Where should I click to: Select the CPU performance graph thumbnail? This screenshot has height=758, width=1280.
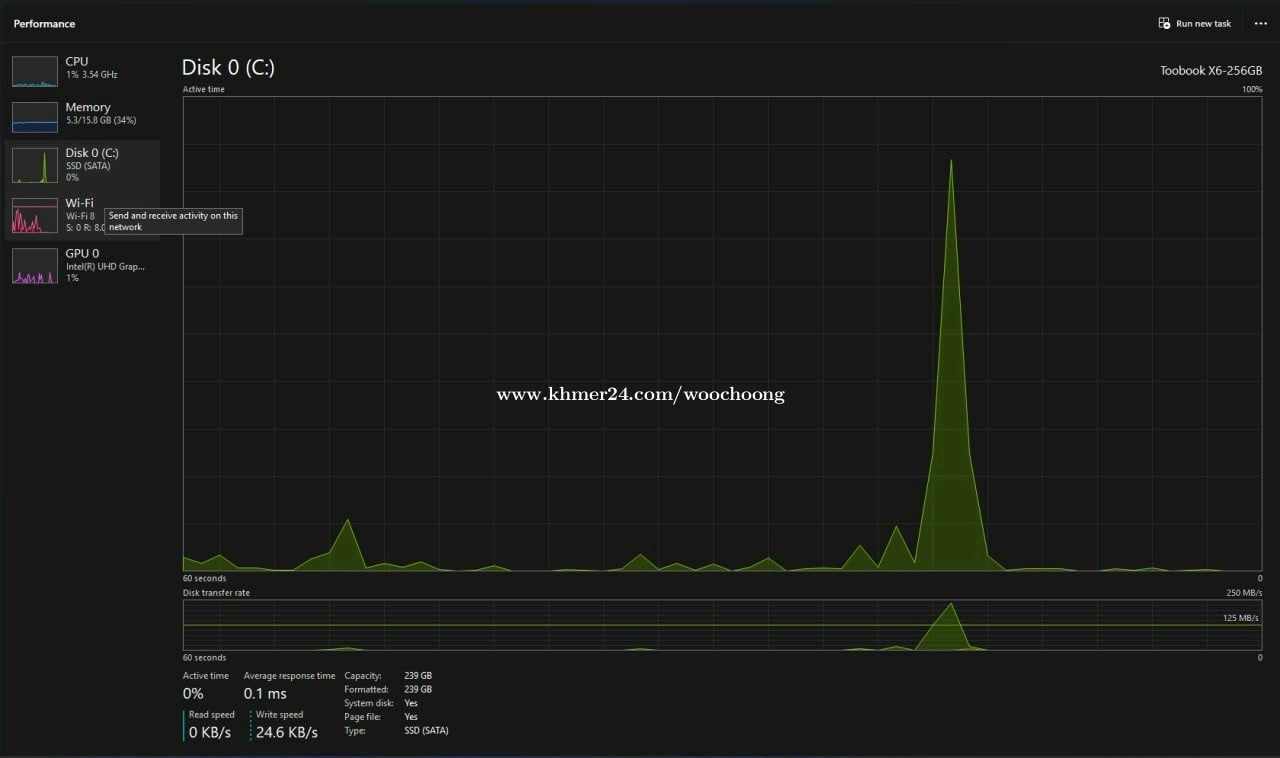(x=35, y=72)
